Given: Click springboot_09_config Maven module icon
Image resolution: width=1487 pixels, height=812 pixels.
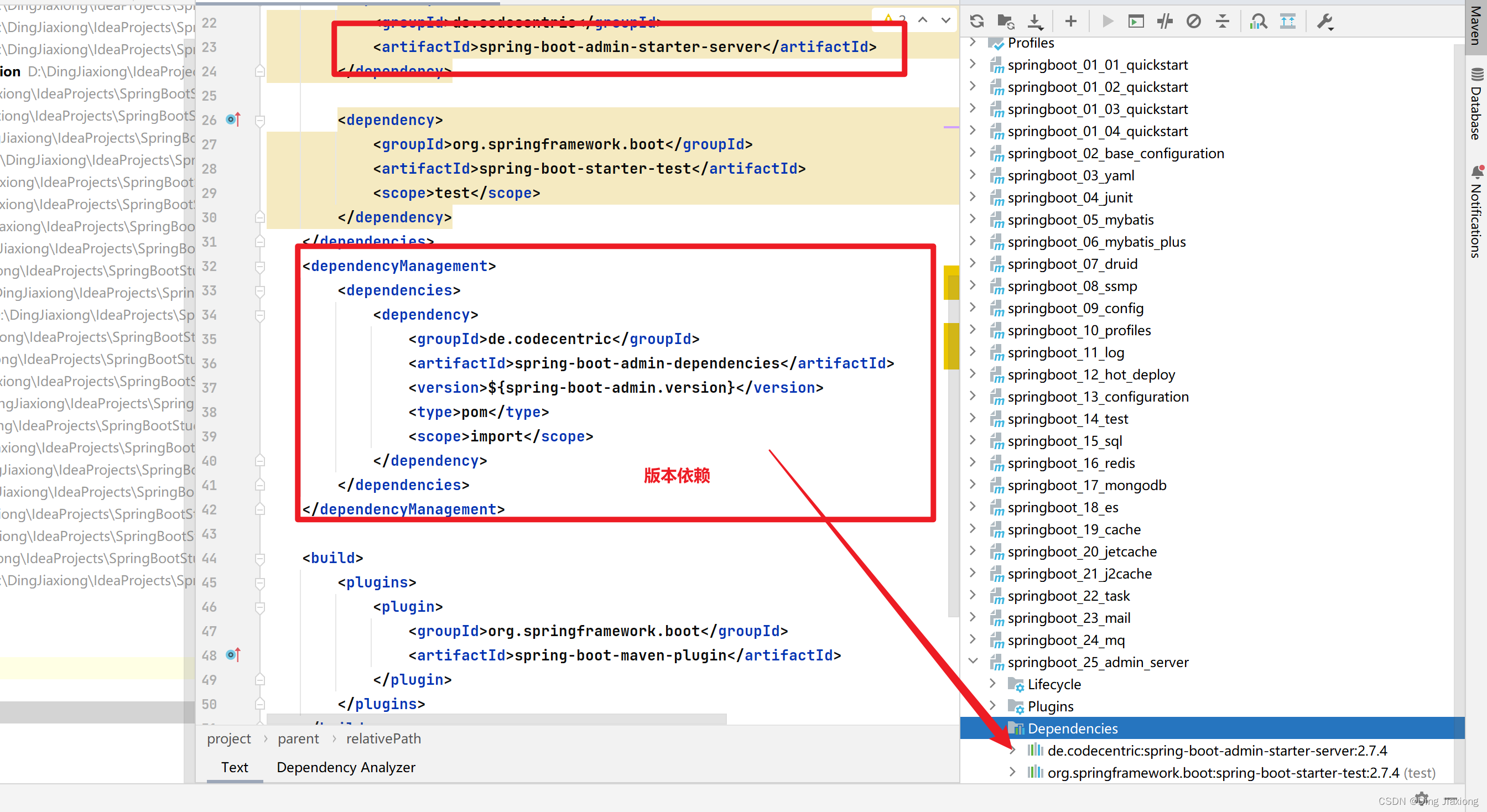Looking at the screenshot, I should point(997,309).
